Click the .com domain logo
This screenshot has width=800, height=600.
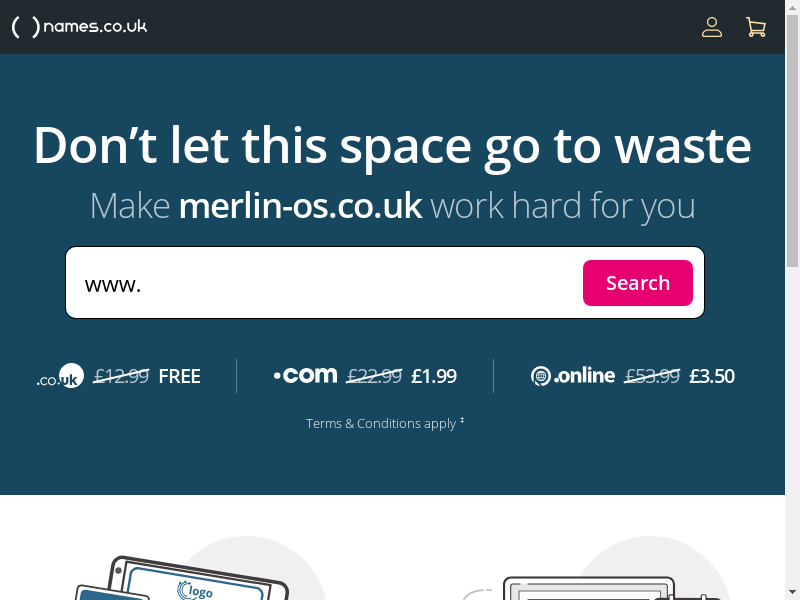tap(305, 376)
